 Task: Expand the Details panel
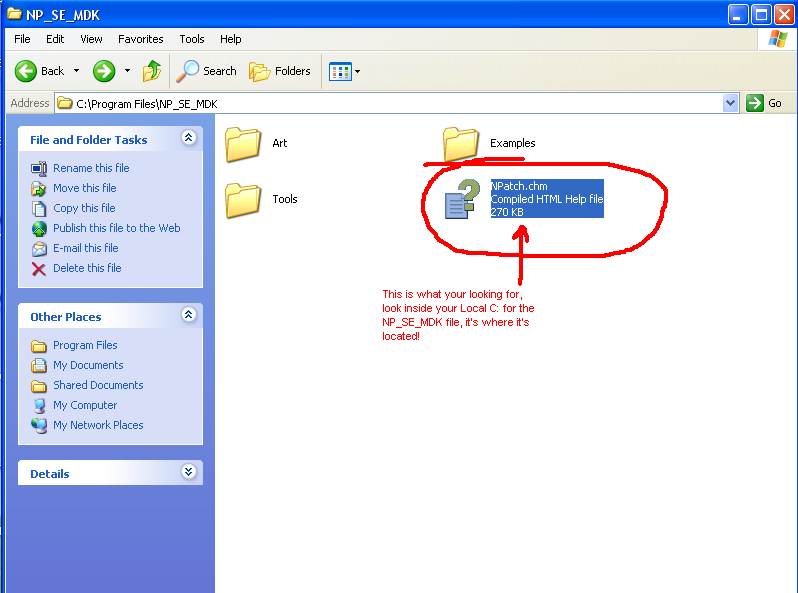(188, 473)
